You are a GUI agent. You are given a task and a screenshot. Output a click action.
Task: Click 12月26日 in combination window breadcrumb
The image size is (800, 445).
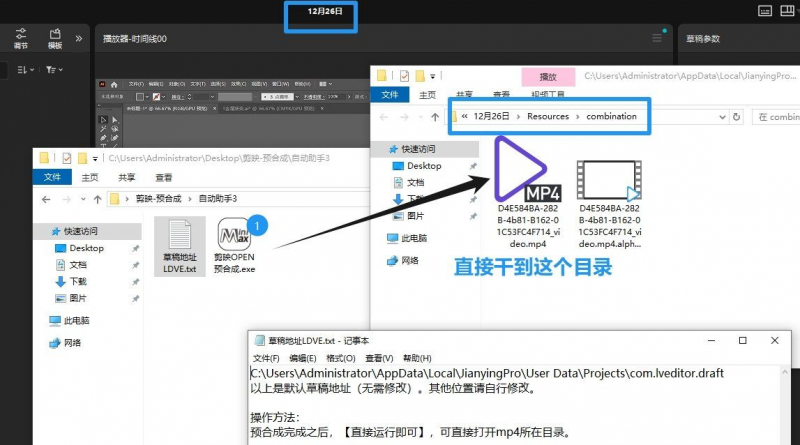pos(491,116)
